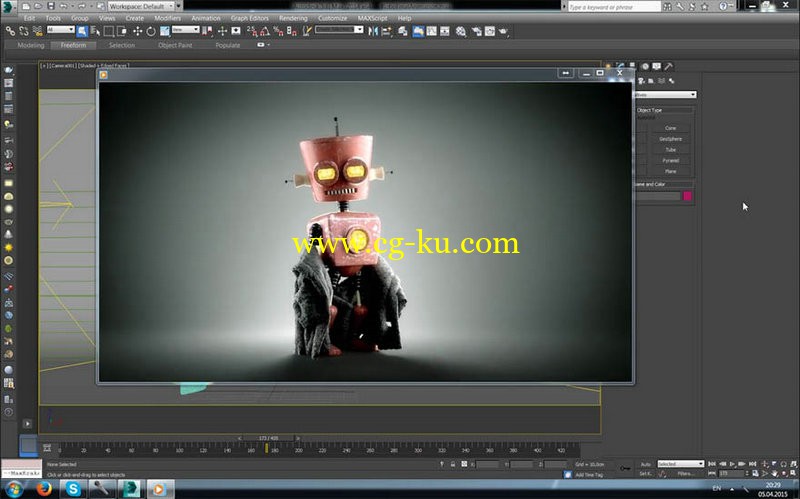Open Edit Named Selection Sets

pyautogui.click(x=307, y=31)
